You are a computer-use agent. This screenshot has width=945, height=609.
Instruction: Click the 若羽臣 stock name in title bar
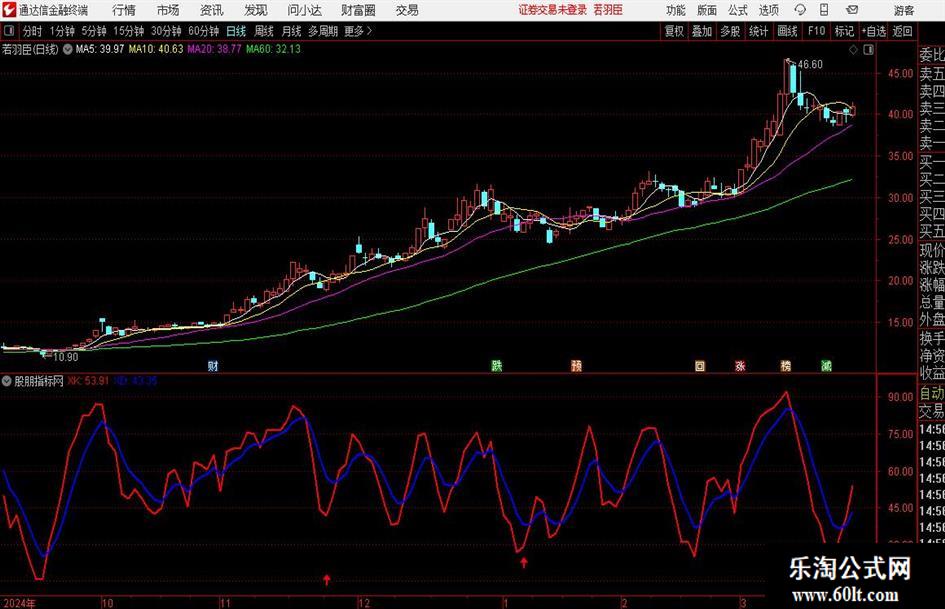(608, 10)
